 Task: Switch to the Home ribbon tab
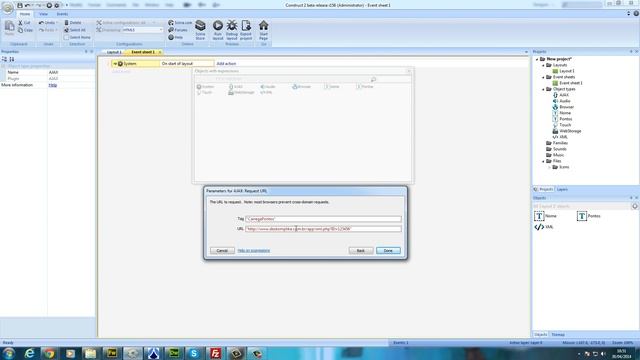click(25, 14)
